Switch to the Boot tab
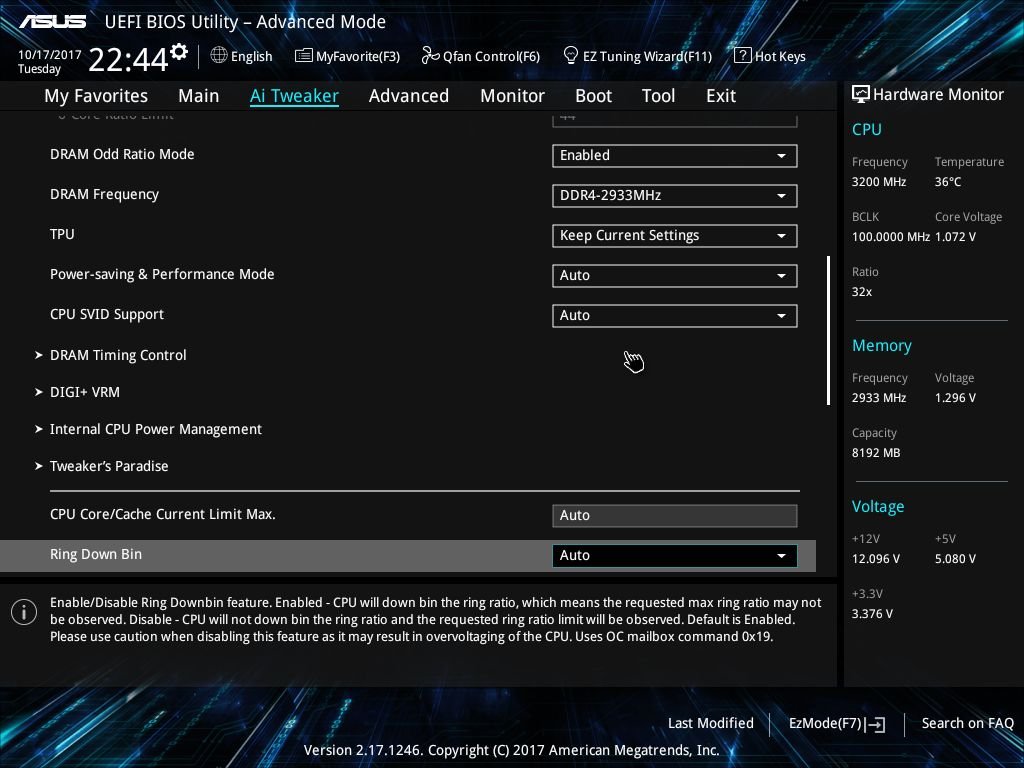 (x=593, y=96)
